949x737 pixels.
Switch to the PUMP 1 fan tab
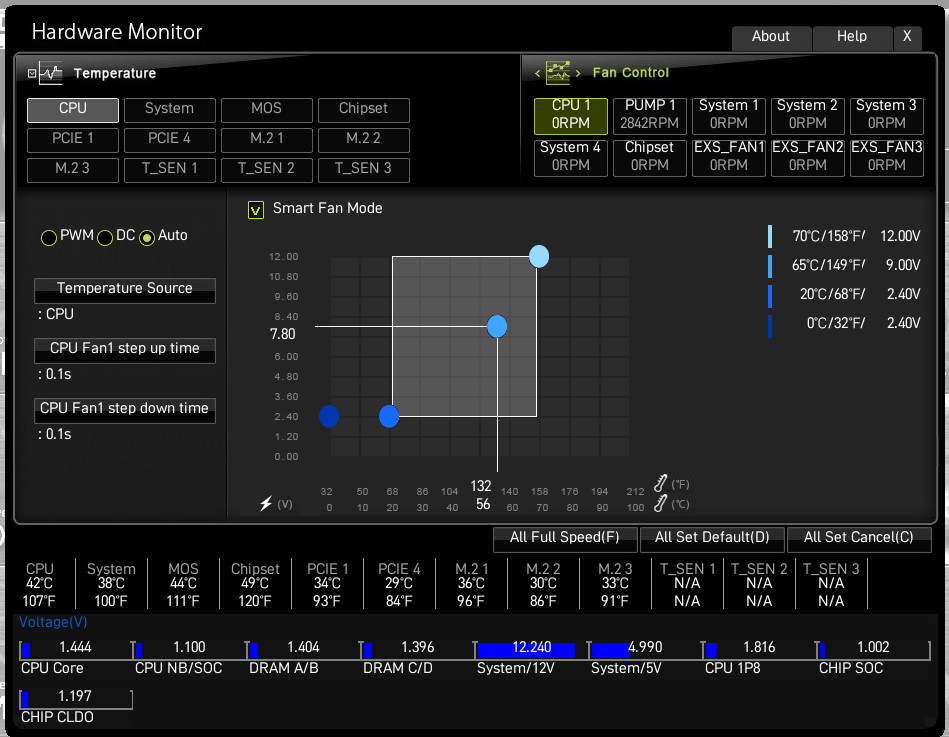[x=649, y=116]
